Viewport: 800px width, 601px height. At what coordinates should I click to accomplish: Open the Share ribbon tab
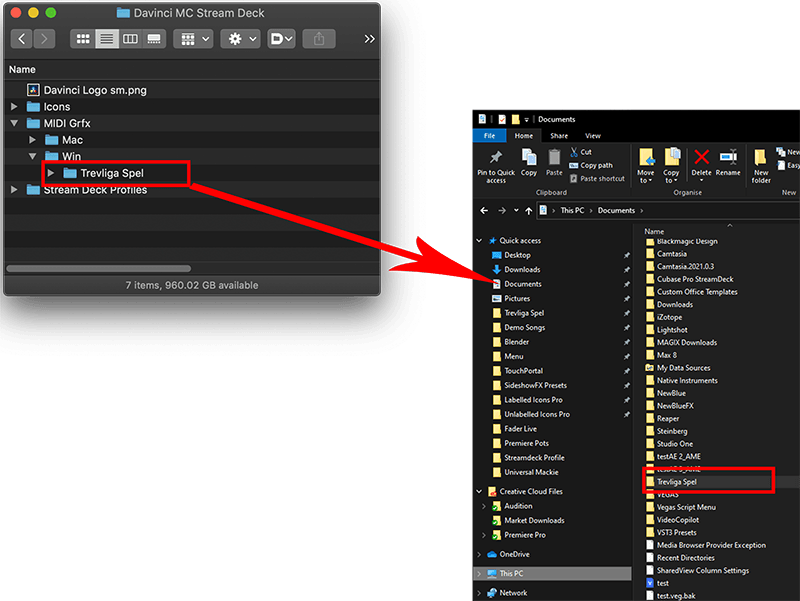click(559, 136)
